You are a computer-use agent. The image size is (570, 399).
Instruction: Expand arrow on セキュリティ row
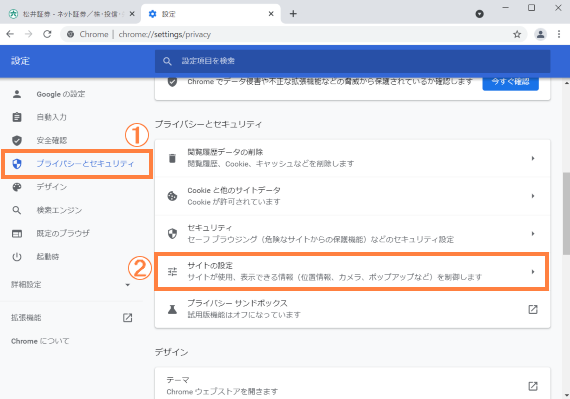point(533,234)
